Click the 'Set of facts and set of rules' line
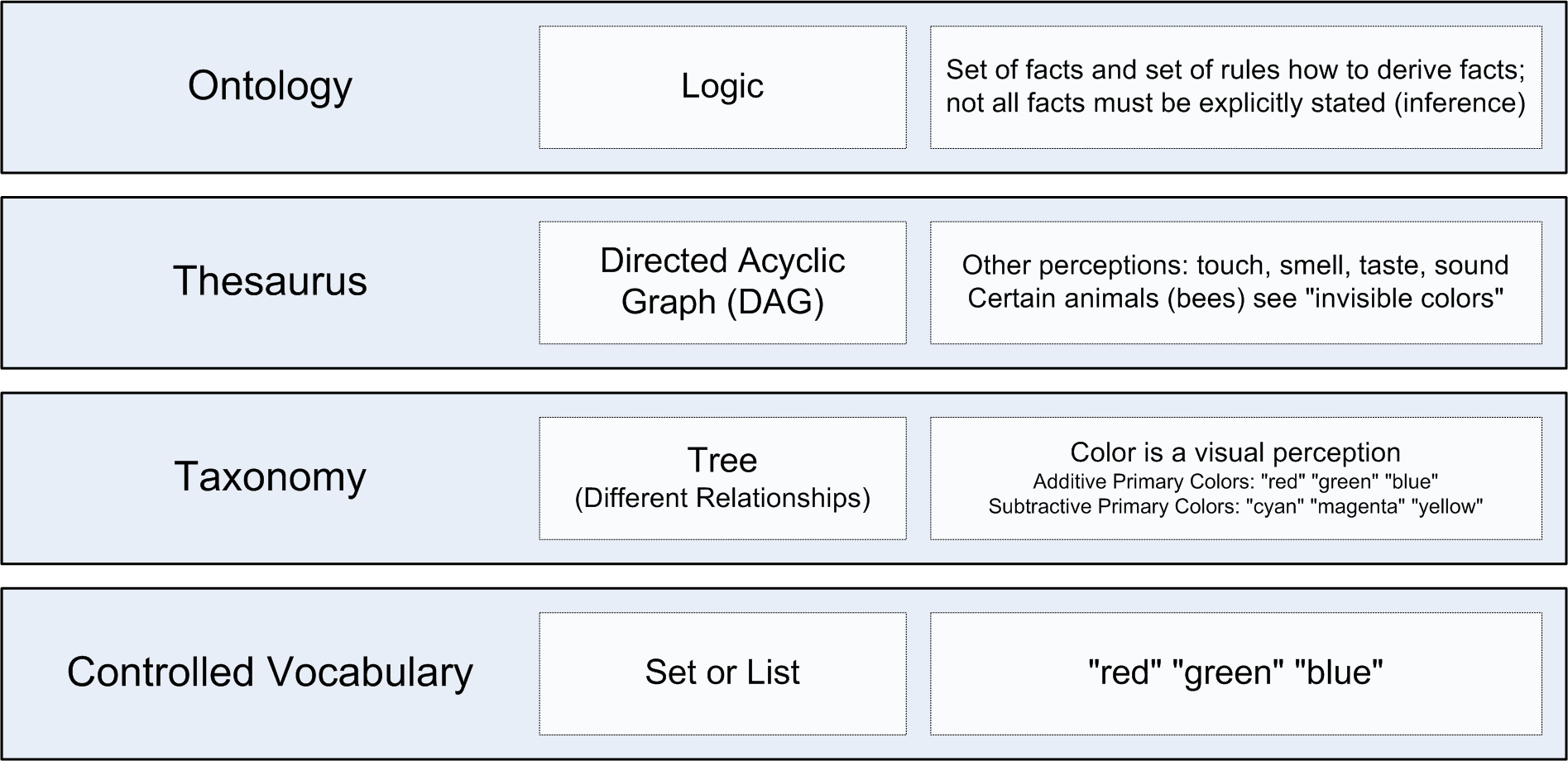Viewport: 1568px width, 761px height. (x=1235, y=70)
